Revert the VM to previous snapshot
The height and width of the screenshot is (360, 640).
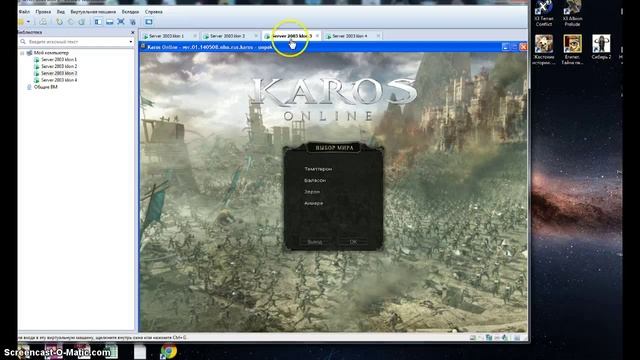[x=71, y=22]
